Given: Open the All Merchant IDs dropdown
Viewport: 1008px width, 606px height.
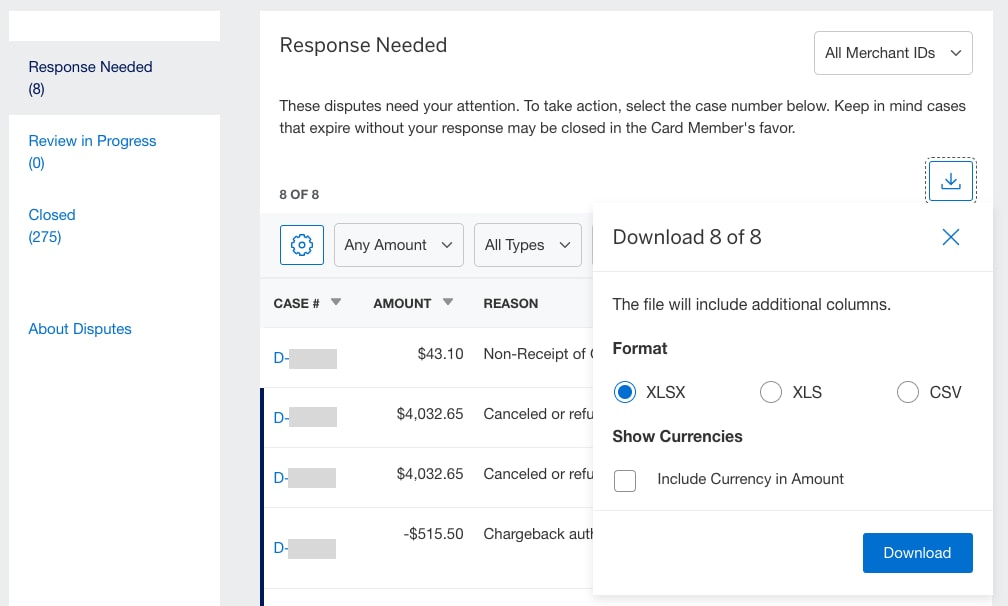Looking at the screenshot, I should (892, 52).
